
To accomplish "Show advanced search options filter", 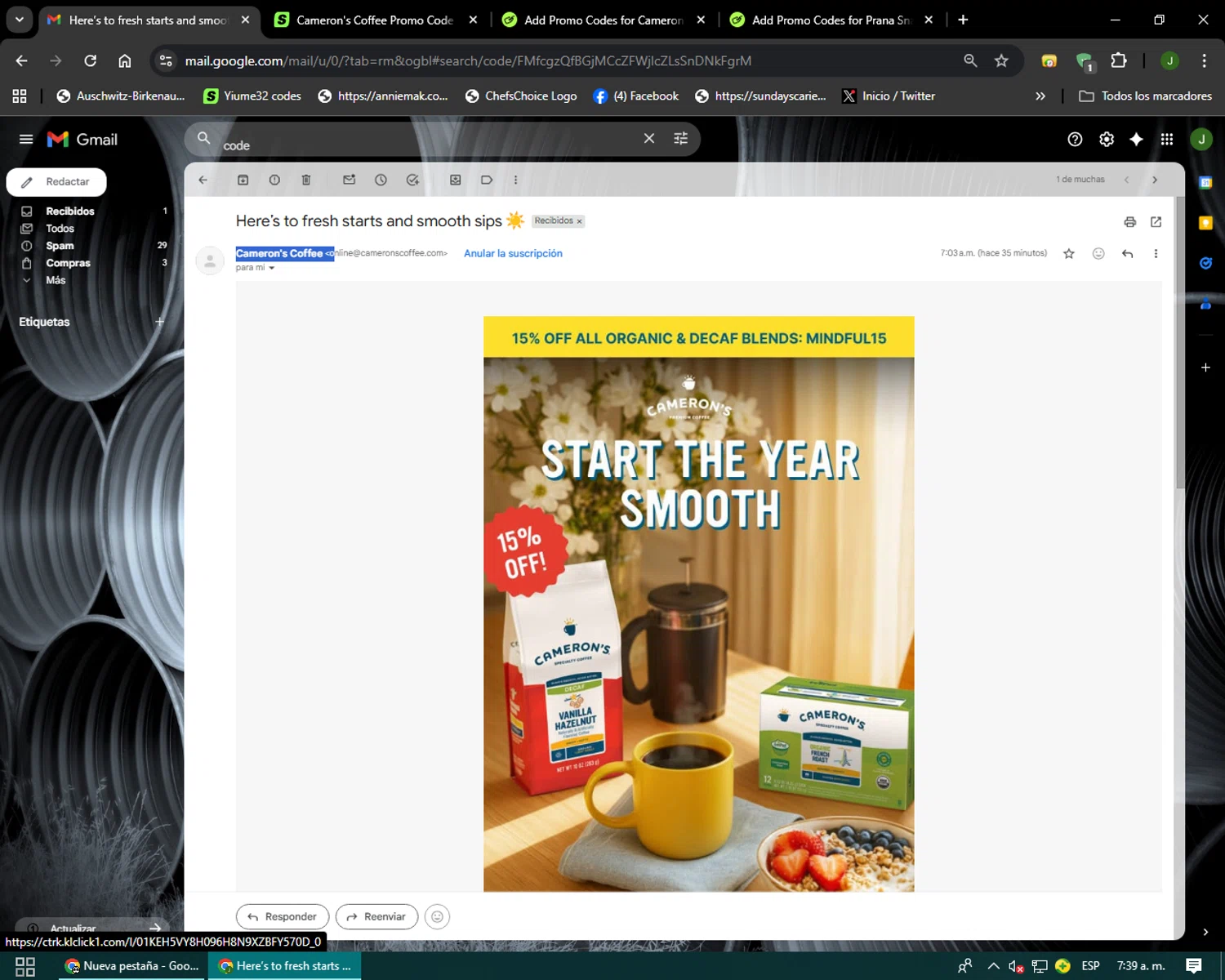I will (680, 139).
